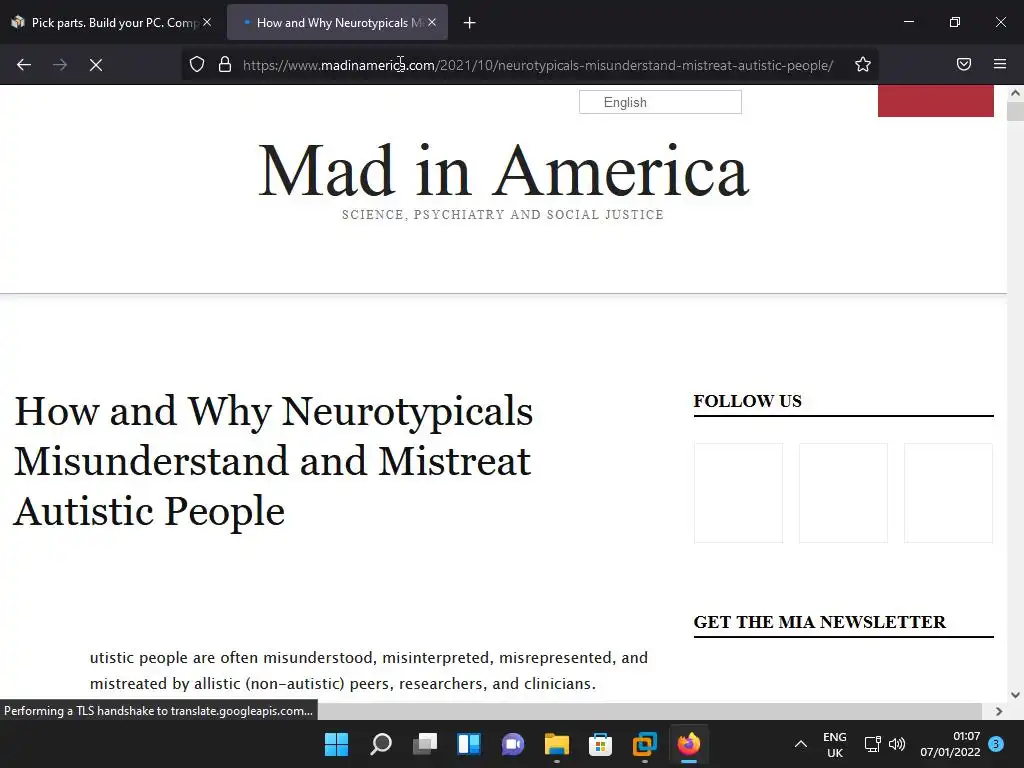The width and height of the screenshot is (1024, 768).
Task: Click the red button at top right of page
Action: 936,101
